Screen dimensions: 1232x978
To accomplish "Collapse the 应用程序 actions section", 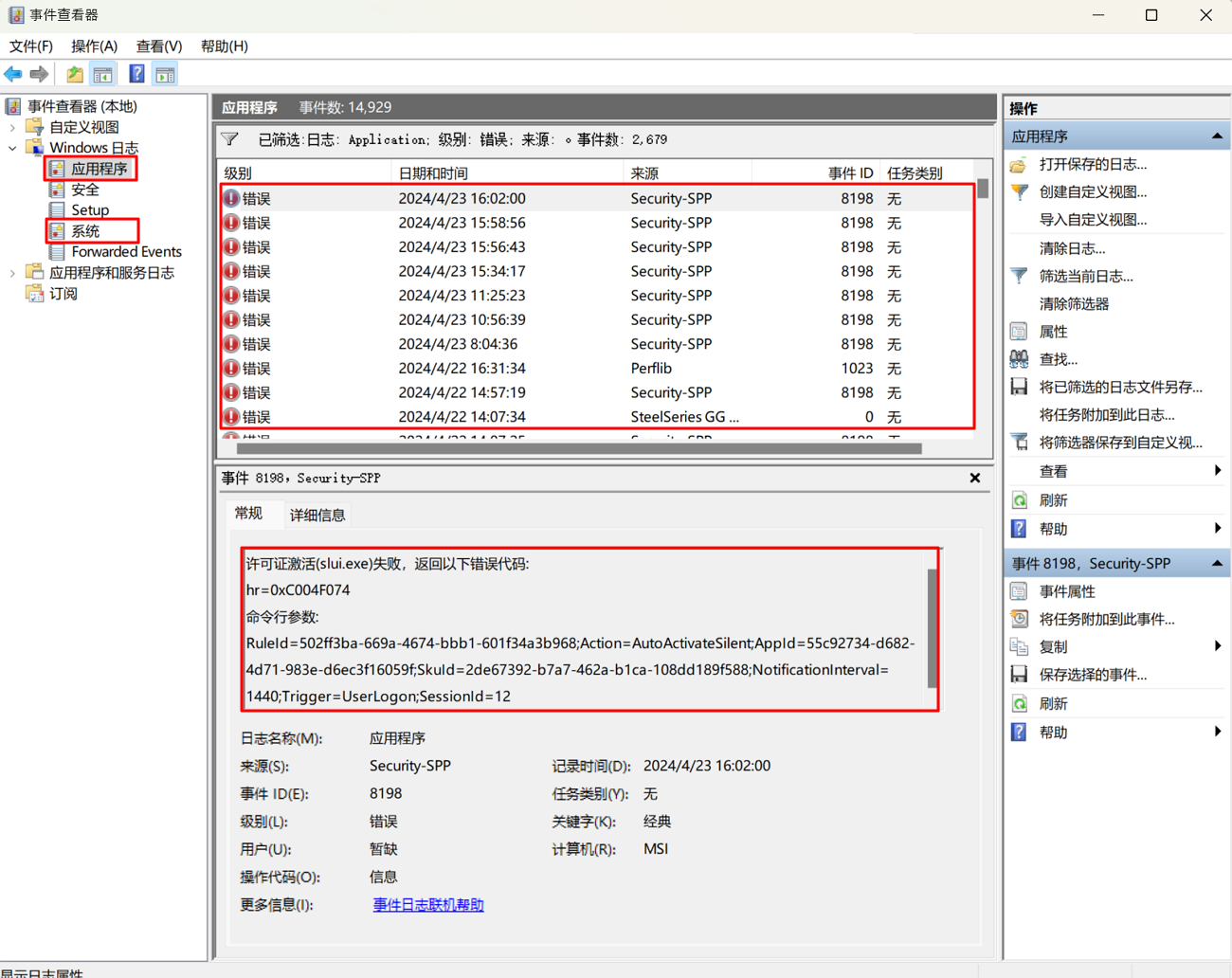I will coord(1216,136).
